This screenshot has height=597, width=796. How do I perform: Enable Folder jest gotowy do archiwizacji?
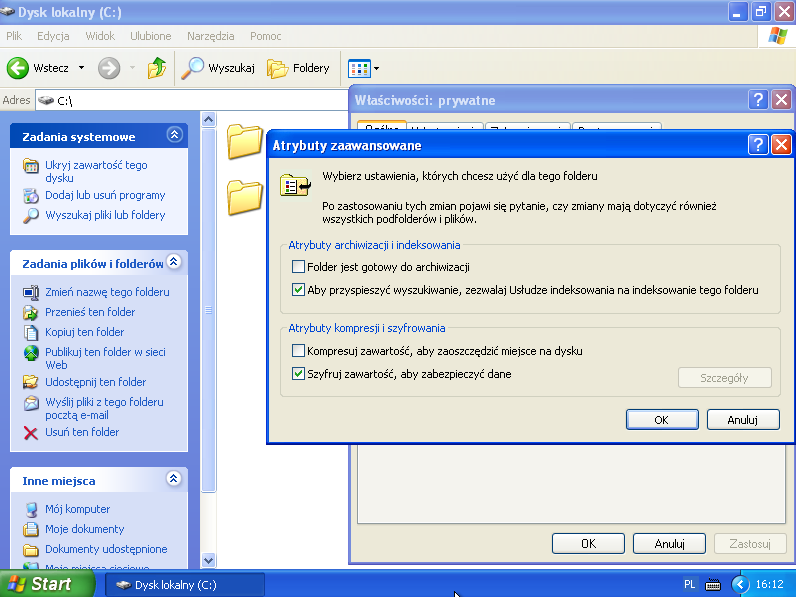298,267
